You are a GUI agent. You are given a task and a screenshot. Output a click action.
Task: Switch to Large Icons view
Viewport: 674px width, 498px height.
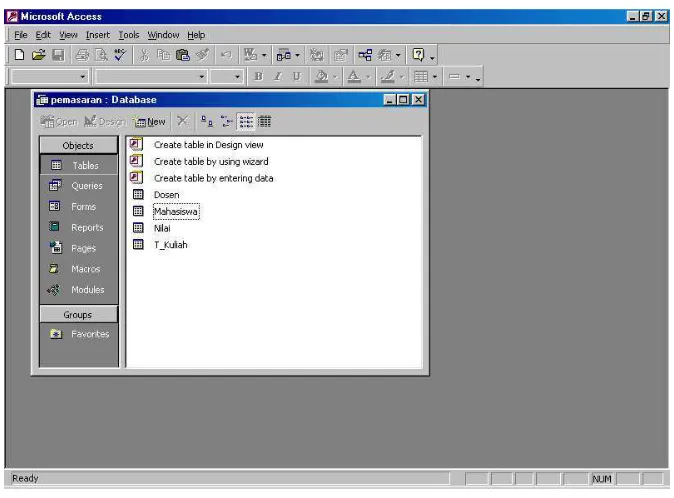tap(207, 122)
